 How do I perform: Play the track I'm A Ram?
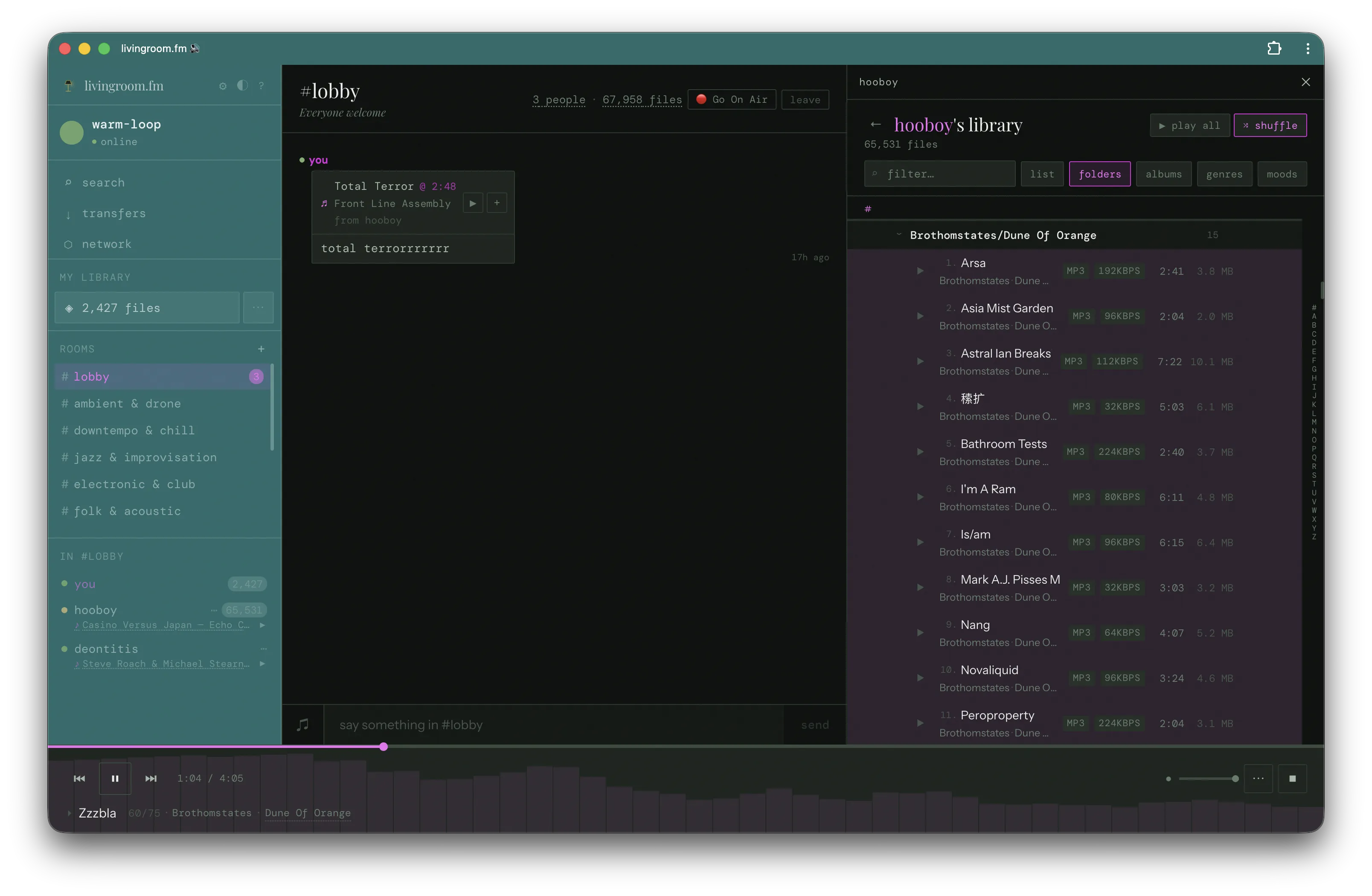[920, 497]
